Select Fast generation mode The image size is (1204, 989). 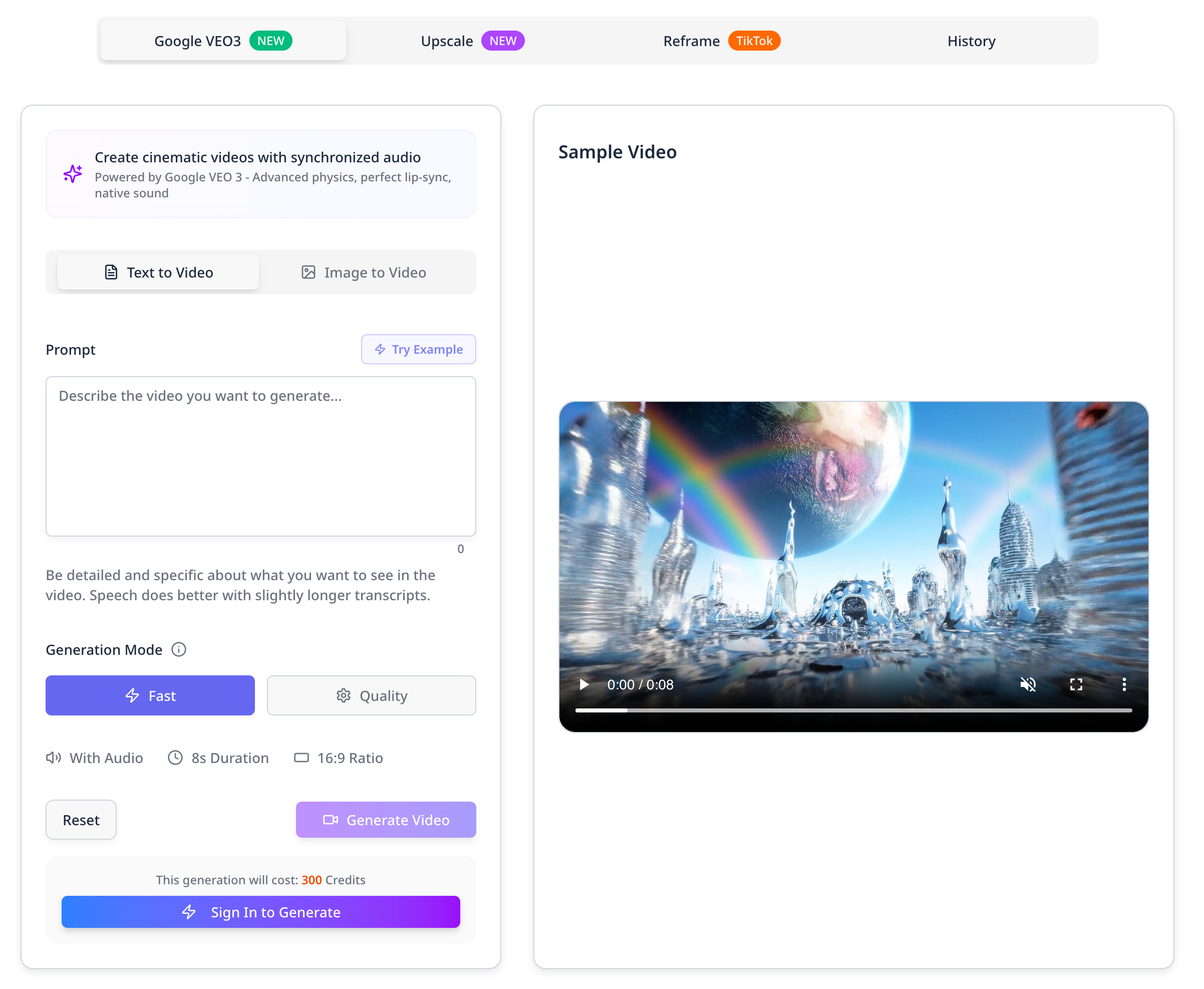[x=150, y=695]
